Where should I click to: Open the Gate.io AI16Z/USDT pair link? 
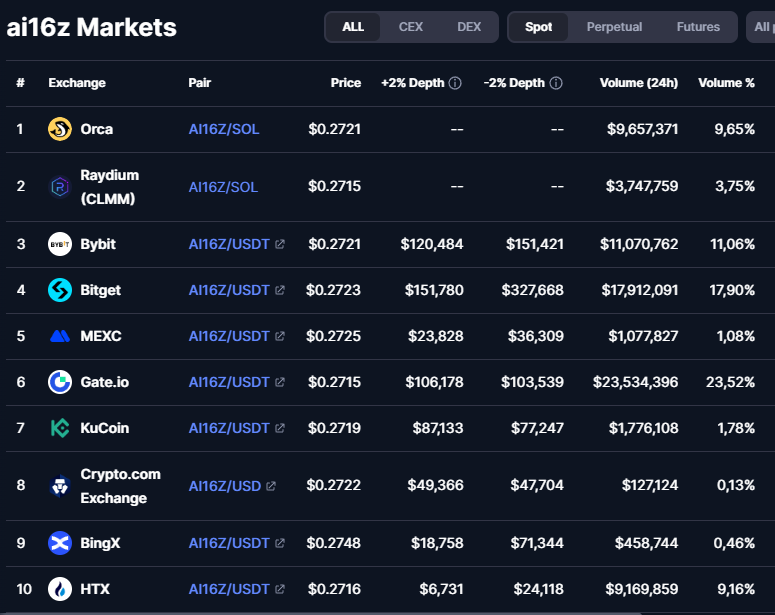pos(229,382)
